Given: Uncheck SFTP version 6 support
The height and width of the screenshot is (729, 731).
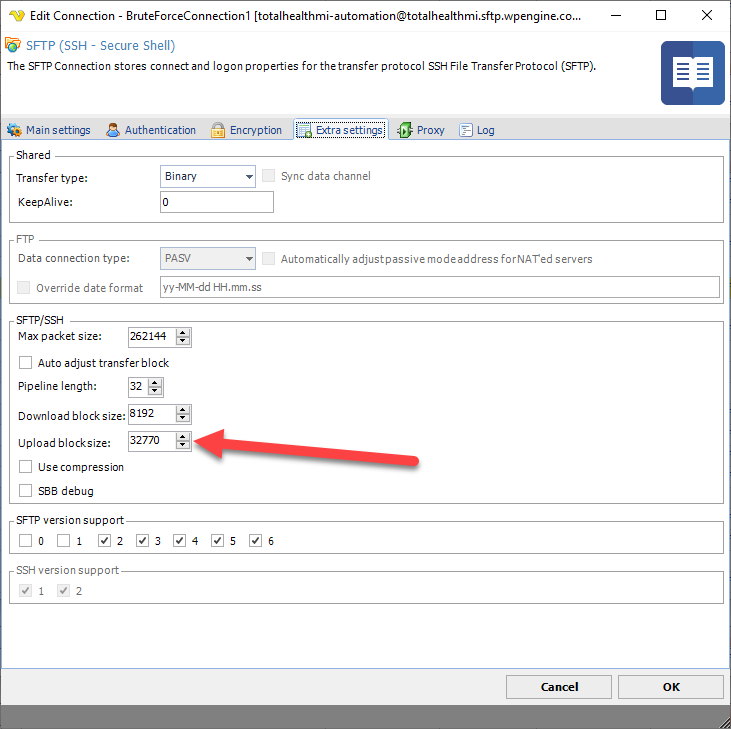Looking at the screenshot, I should point(256,541).
